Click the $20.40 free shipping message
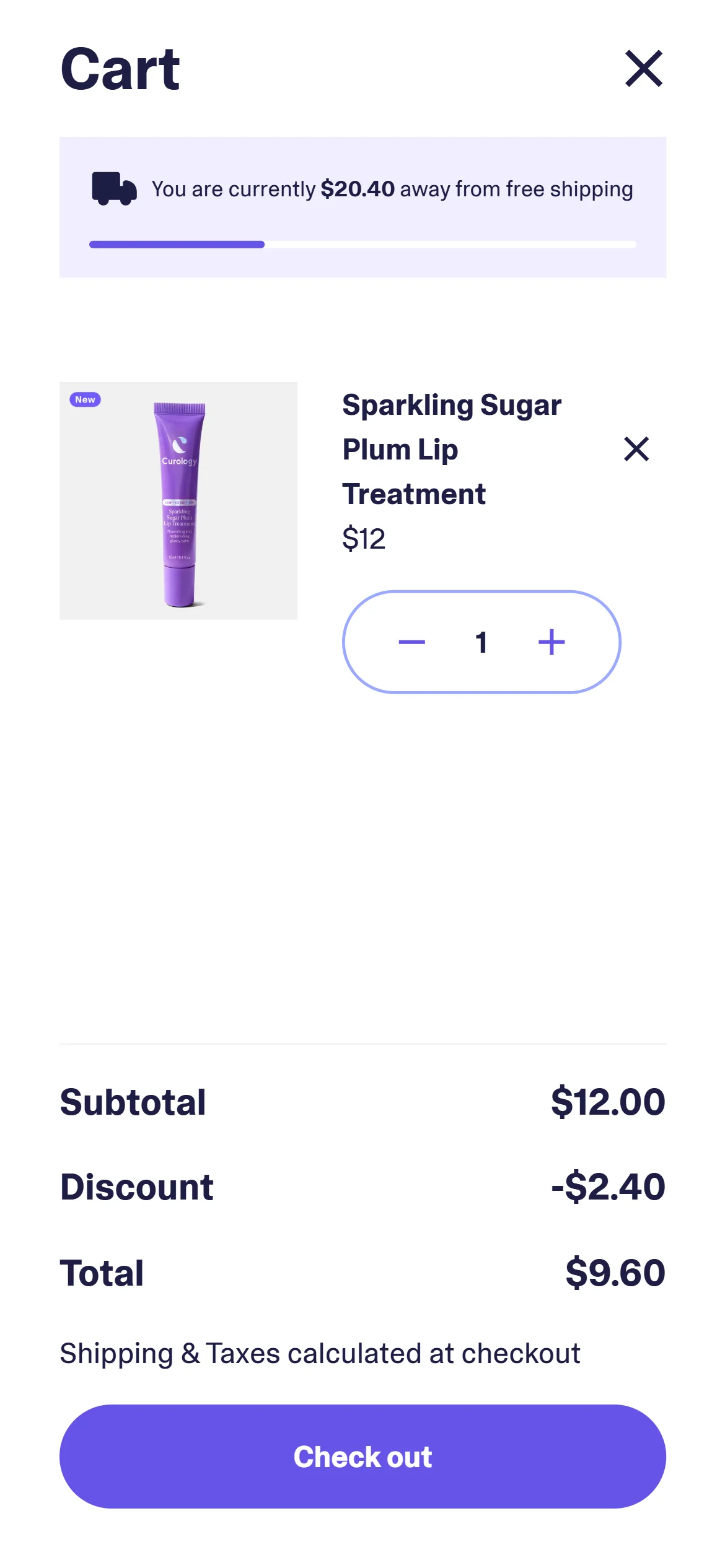The width and height of the screenshot is (725, 1568). (392, 189)
